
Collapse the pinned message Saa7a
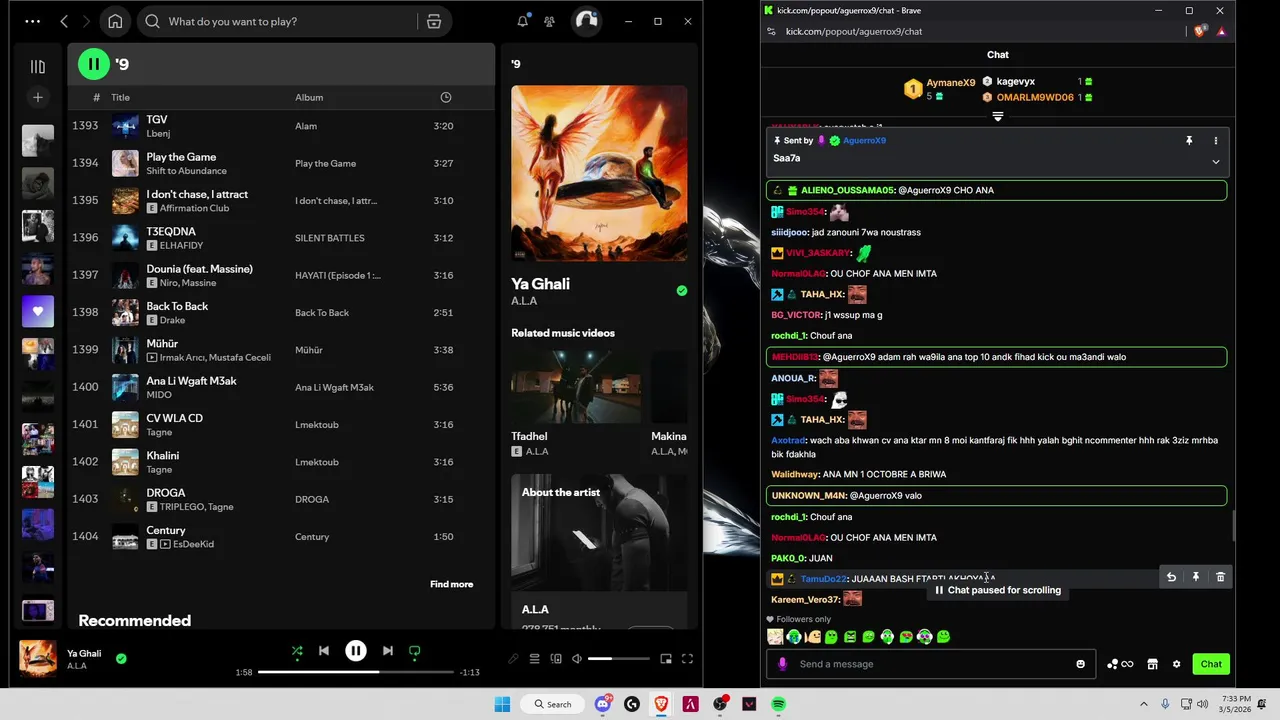pos(1216,162)
